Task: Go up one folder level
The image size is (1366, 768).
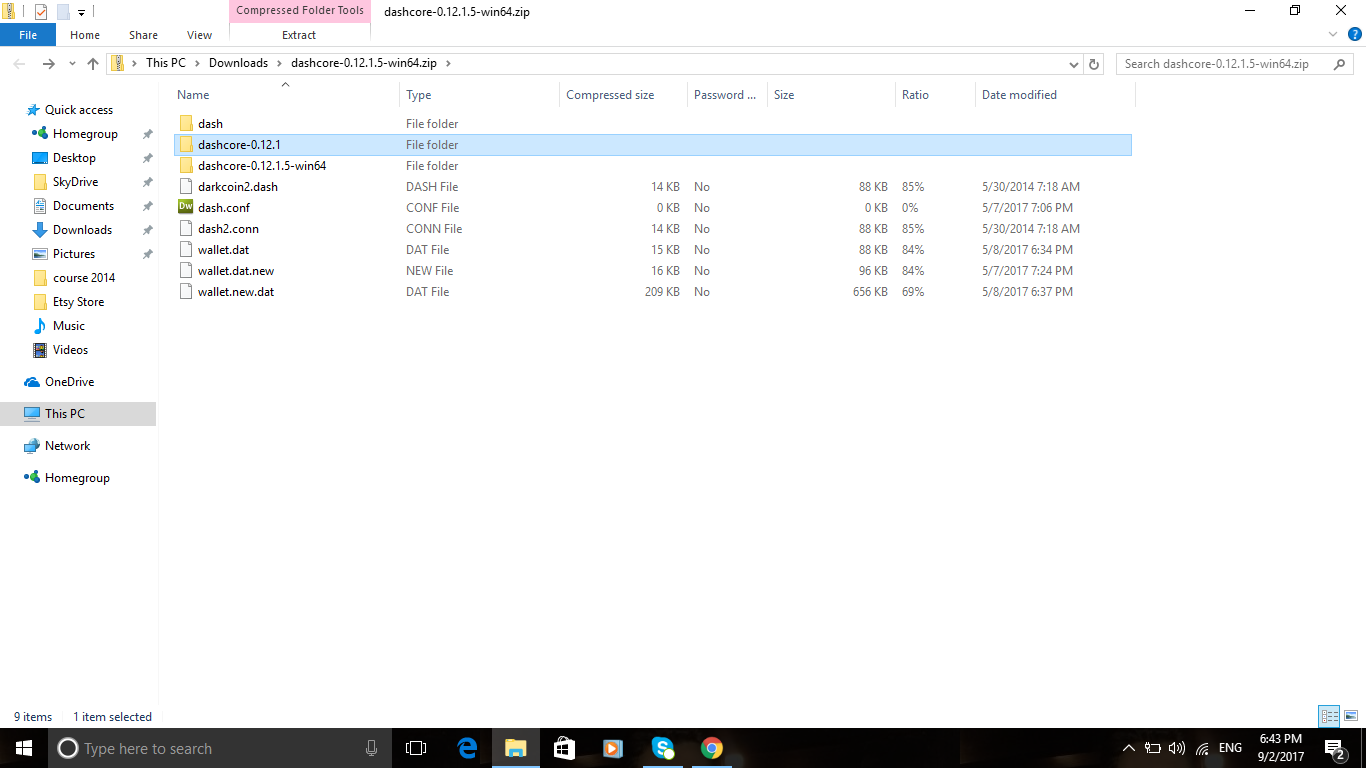Action: [x=93, y=64]
